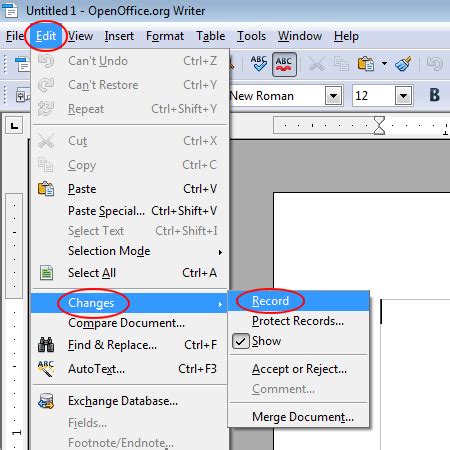This screenshot has width=450, height=450.
Task: Click the Exchange Database icon
Action: pyautogui.click(x=46, y=401)
